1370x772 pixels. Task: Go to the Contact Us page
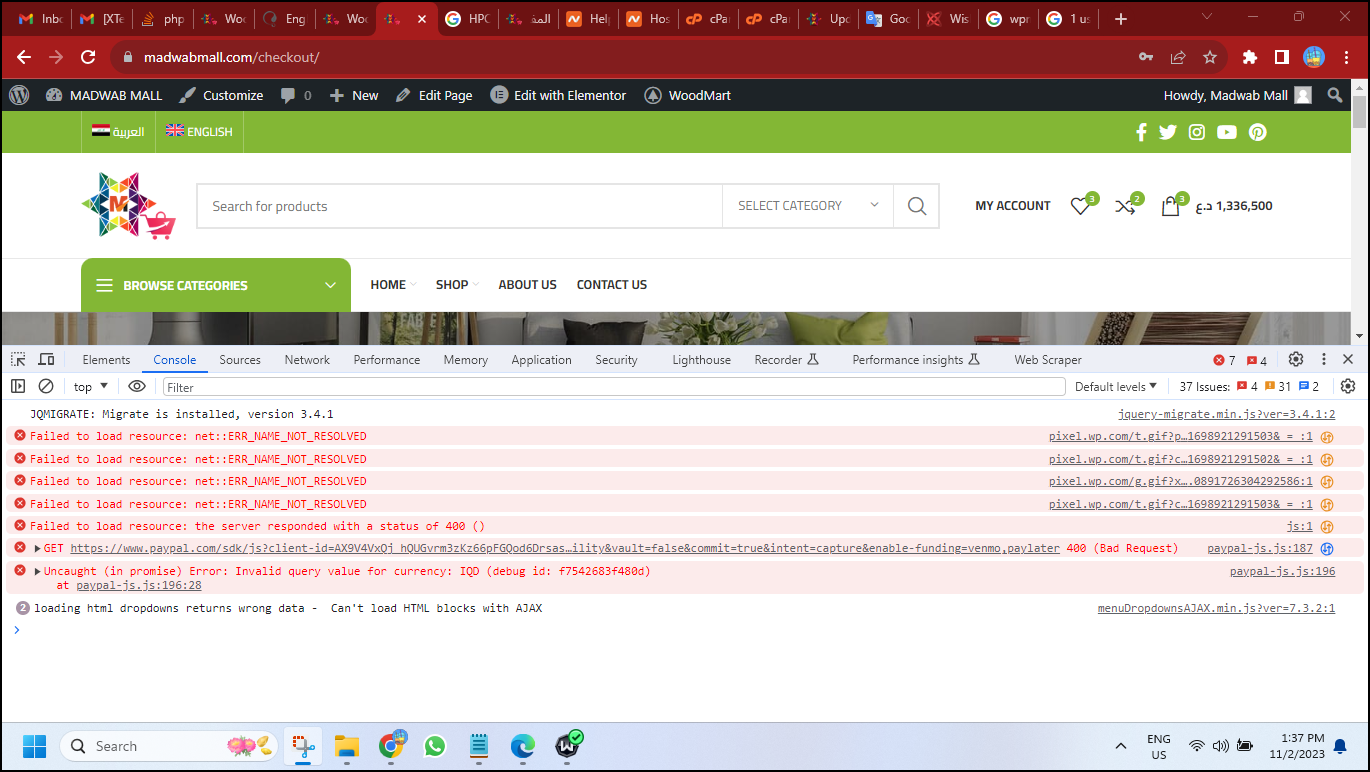[612, 285]
